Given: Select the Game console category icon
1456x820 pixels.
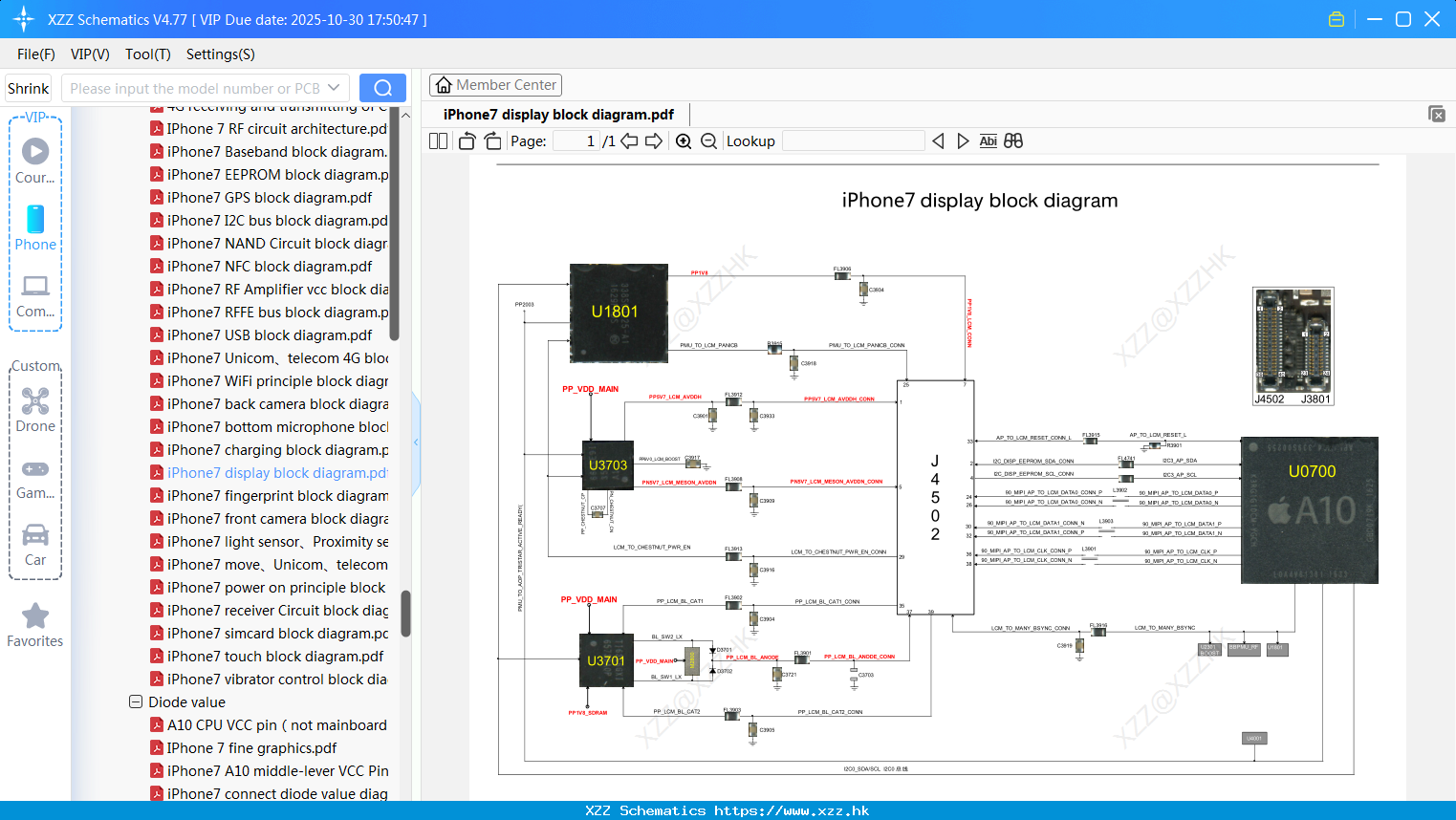Looking at the screenshot, I should tap(35, 468).
